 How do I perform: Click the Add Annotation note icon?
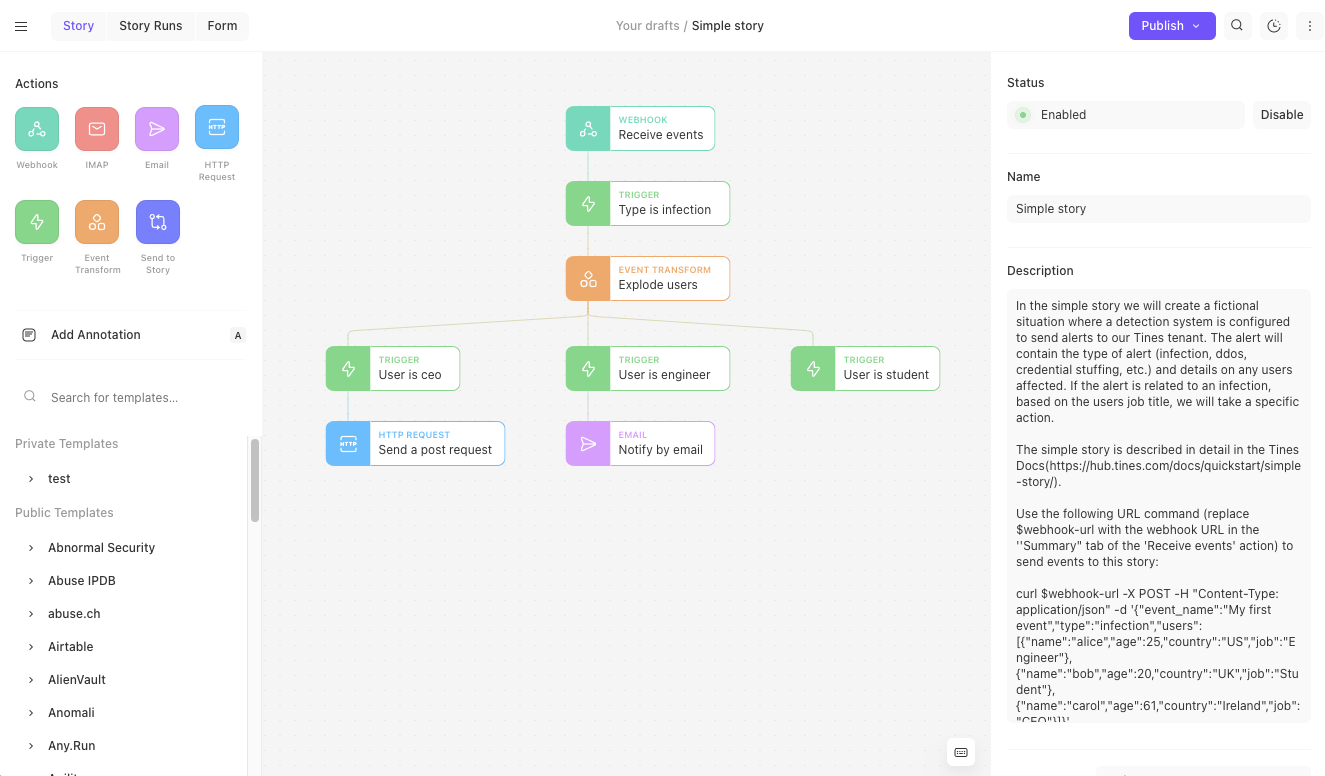click(29, 335)
